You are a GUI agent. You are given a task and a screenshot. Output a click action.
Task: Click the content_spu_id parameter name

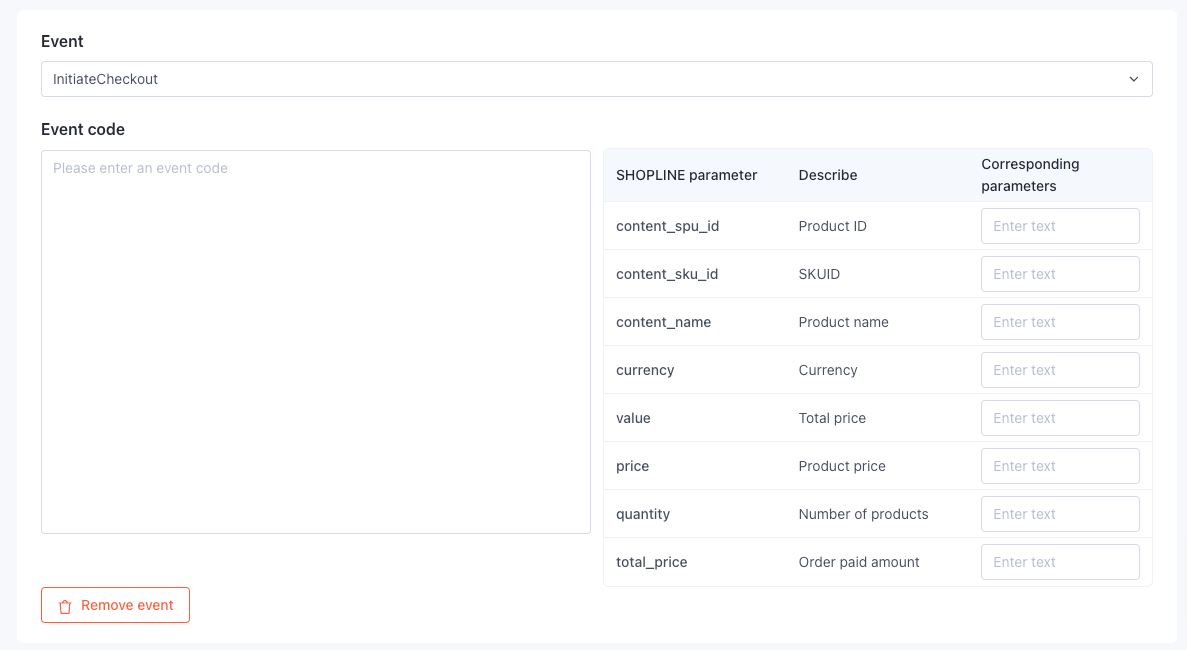[x=667, y=226]
